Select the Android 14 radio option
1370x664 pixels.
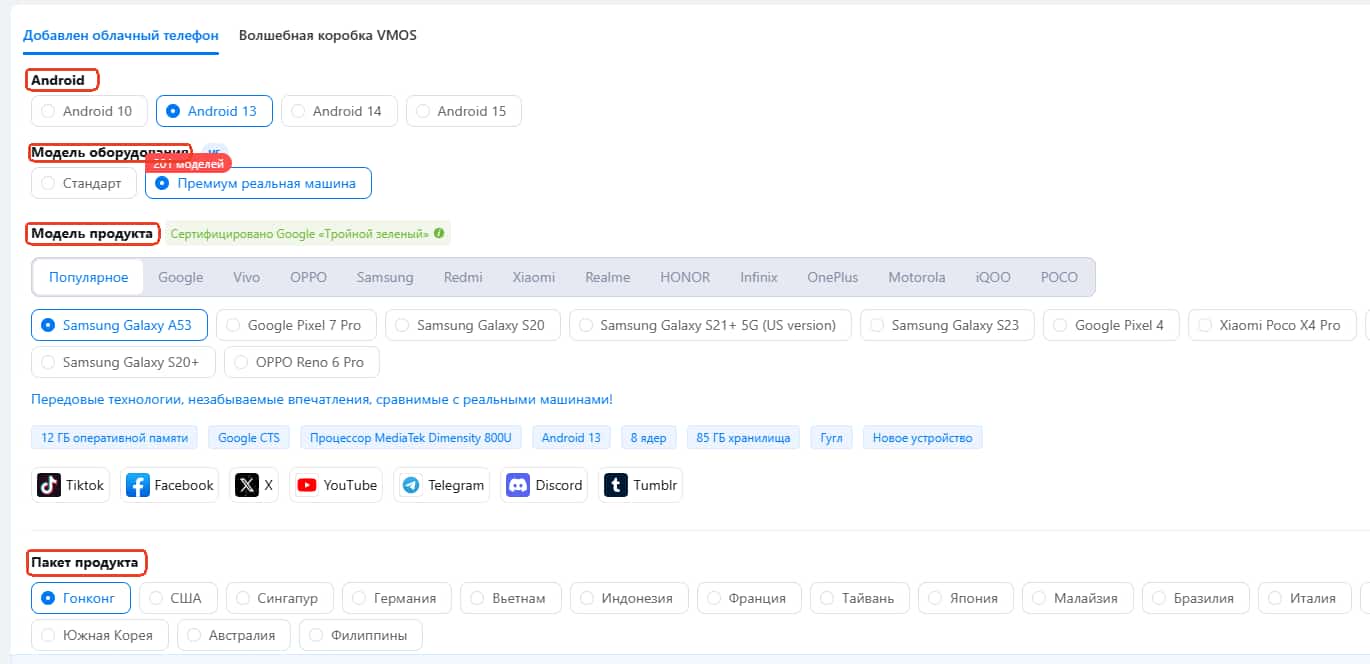coord(339,111)
